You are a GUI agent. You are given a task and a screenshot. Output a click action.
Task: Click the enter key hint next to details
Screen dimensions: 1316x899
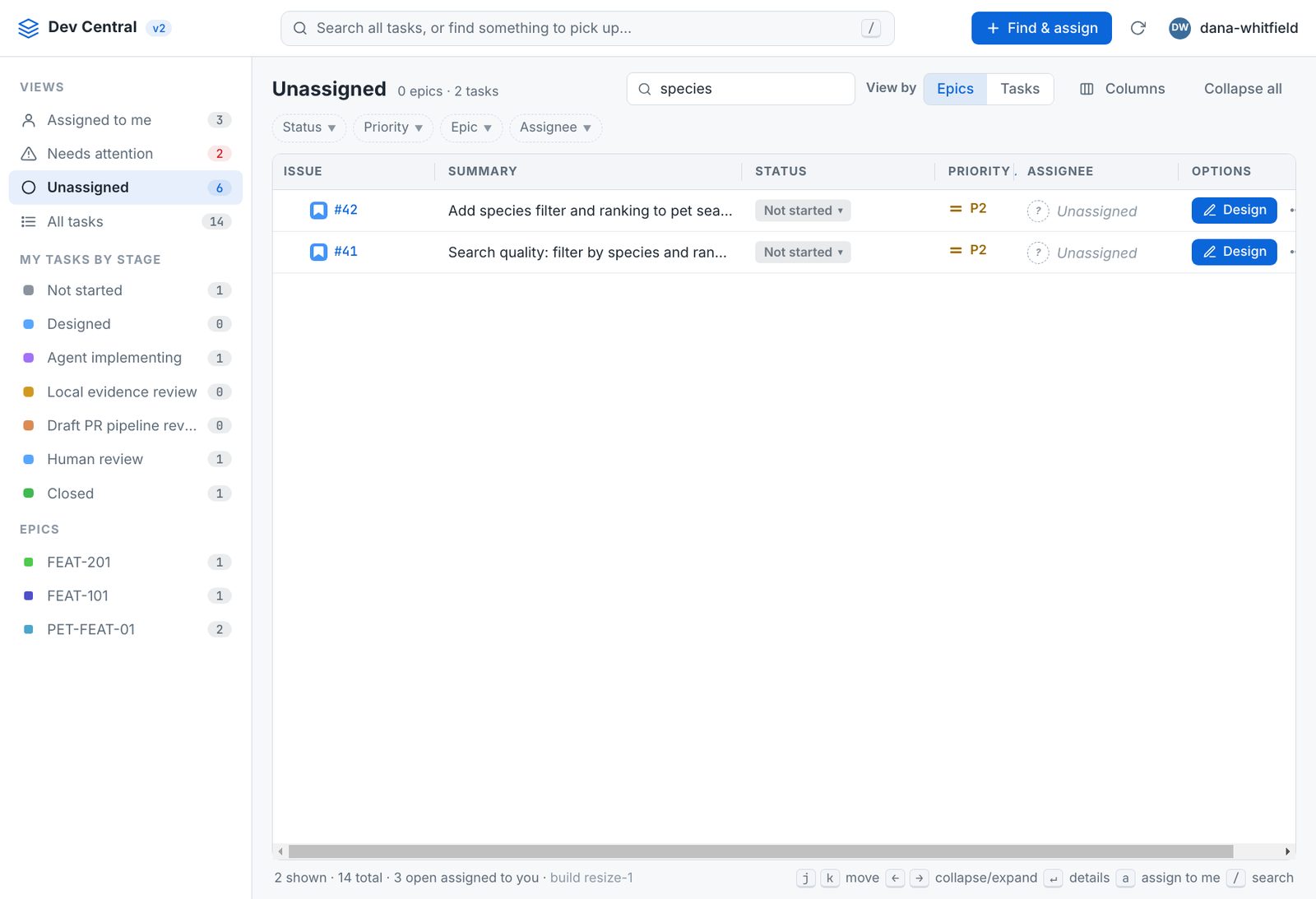(x=1053, y=878)
